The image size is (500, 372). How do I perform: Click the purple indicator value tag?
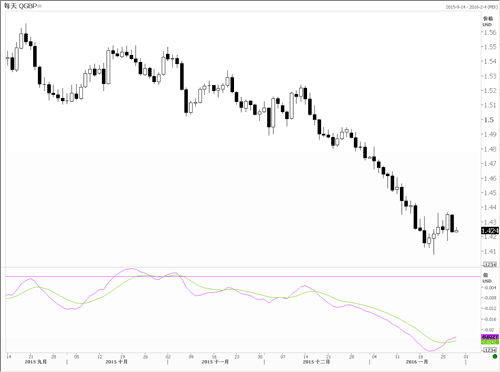[490, 337]
